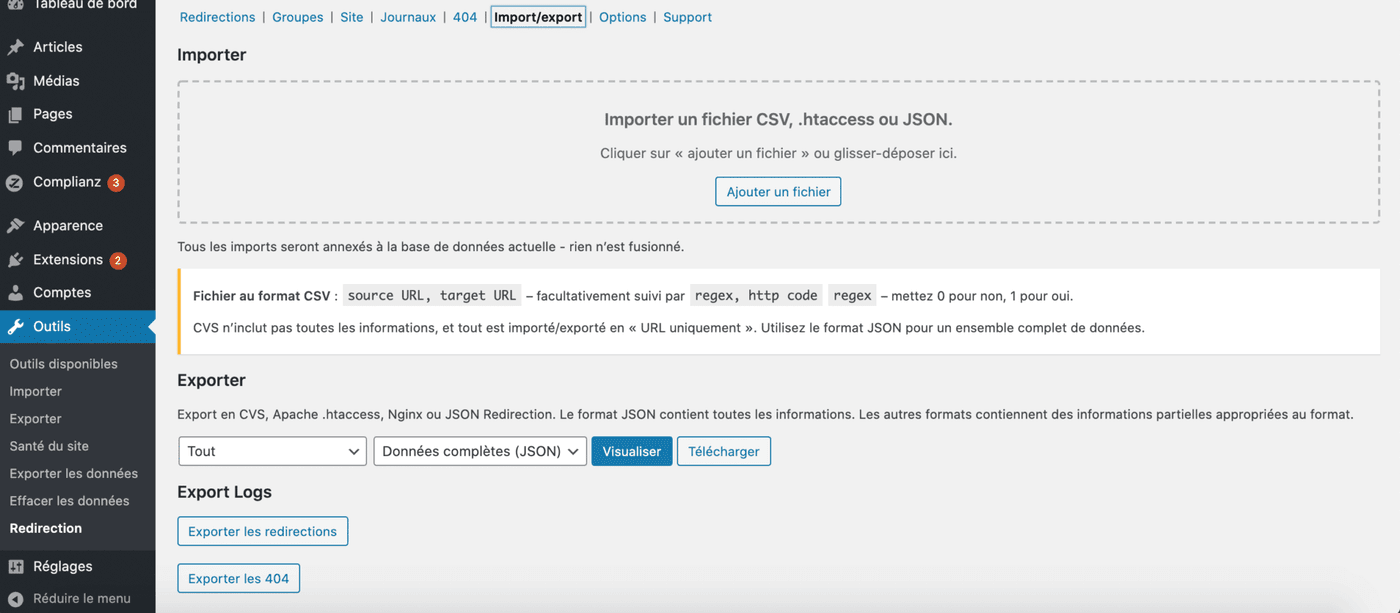Click the Médias icon in sidebar

tap(15, 81)
